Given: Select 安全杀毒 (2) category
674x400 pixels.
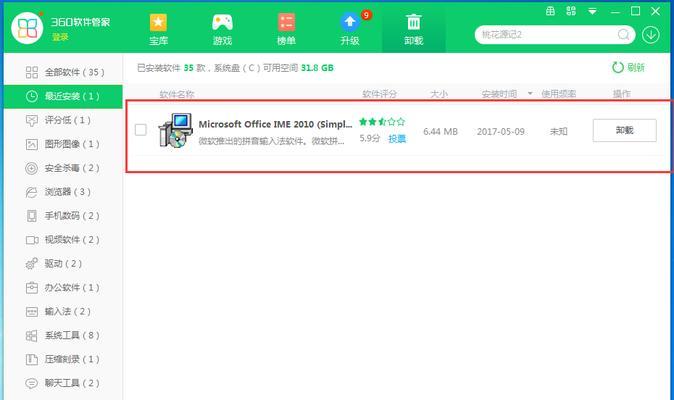Looking at the screenshot, I should (64, 168).
